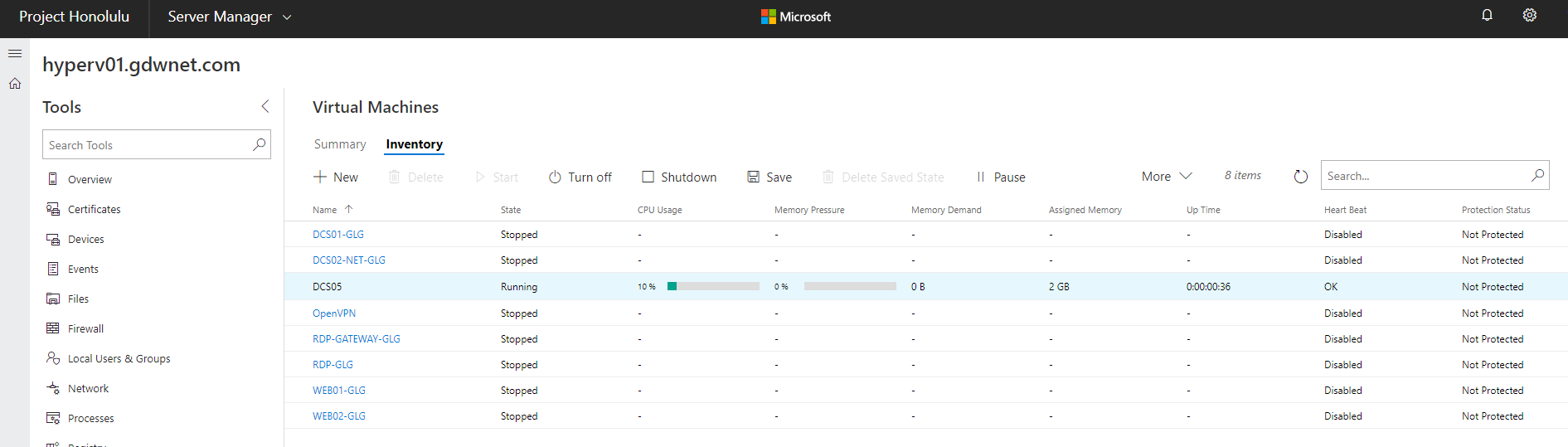
Task: Click the DCS05 up time value
Action: [1208, 287]
